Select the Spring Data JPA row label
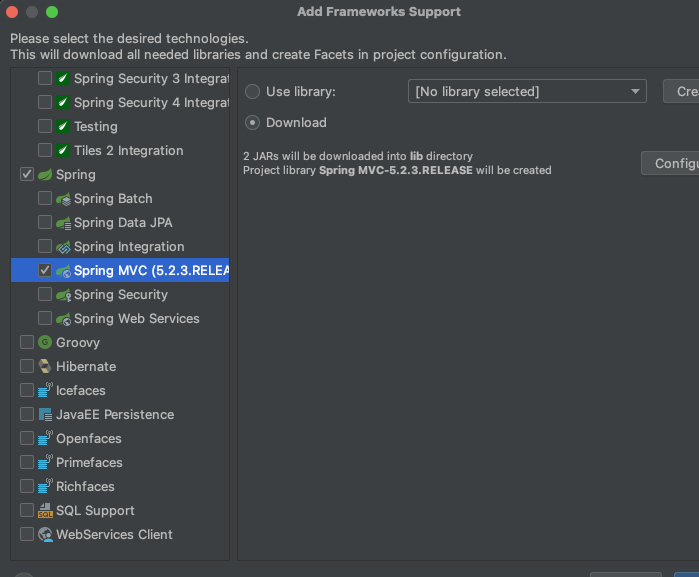Viewport: 699px width, 577px height. 123,223
